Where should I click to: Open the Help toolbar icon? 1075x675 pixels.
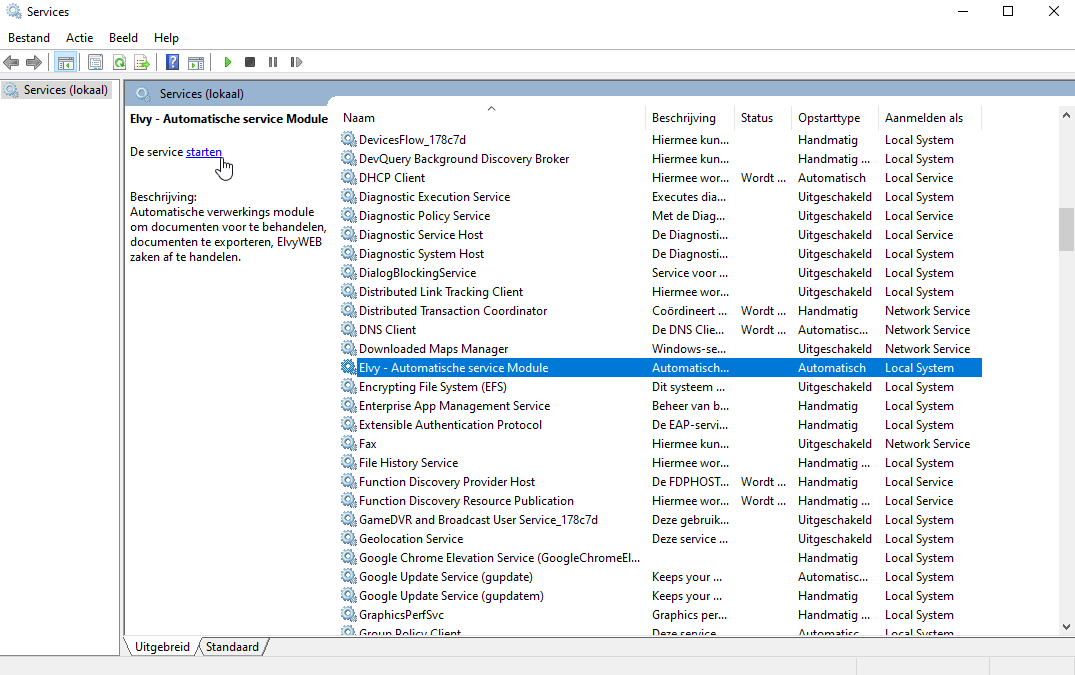coord(173,62)
